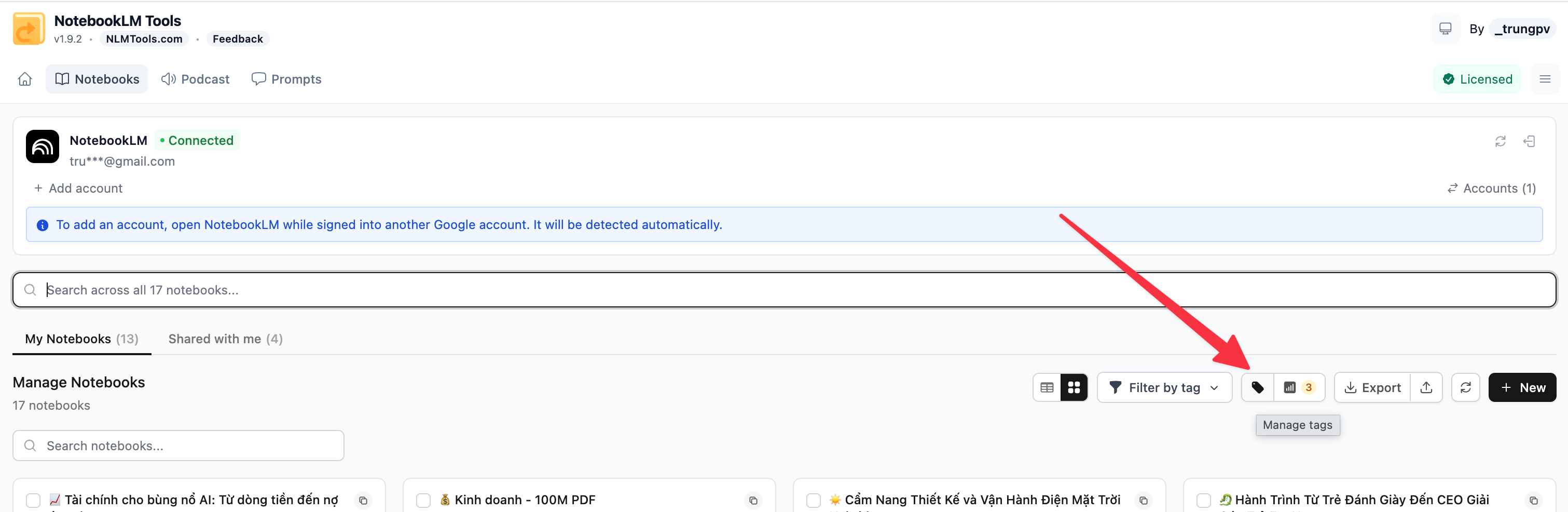
Task: Click Add account
Action: coord(78,188)
